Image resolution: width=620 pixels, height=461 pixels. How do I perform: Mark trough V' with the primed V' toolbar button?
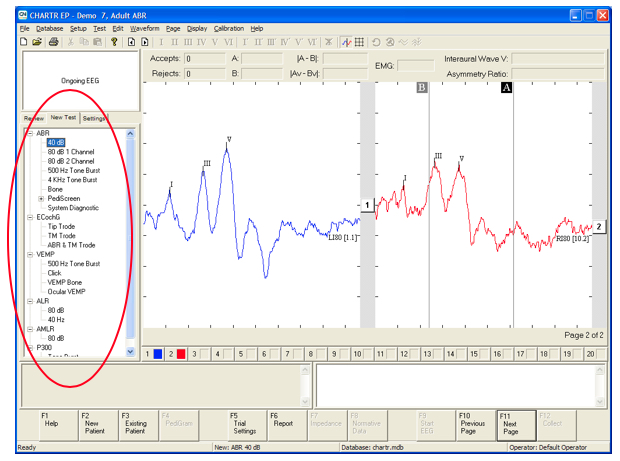pos(299,42)
